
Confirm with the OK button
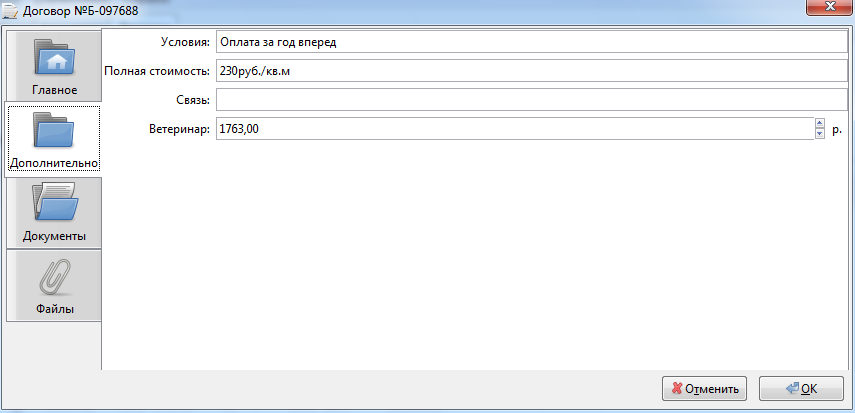802,388
